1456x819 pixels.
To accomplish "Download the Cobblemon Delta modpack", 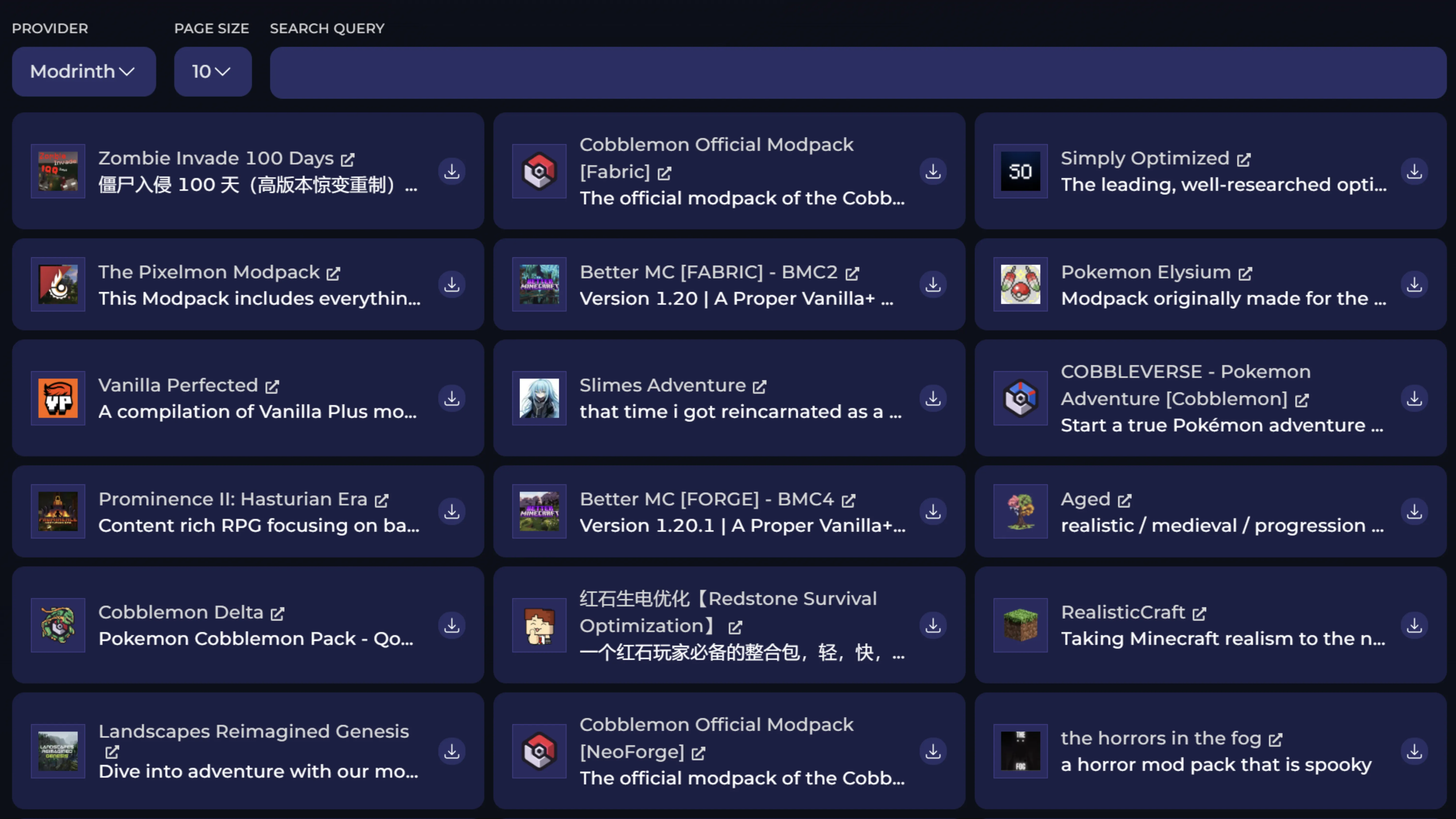I will [x=452, y=625].
